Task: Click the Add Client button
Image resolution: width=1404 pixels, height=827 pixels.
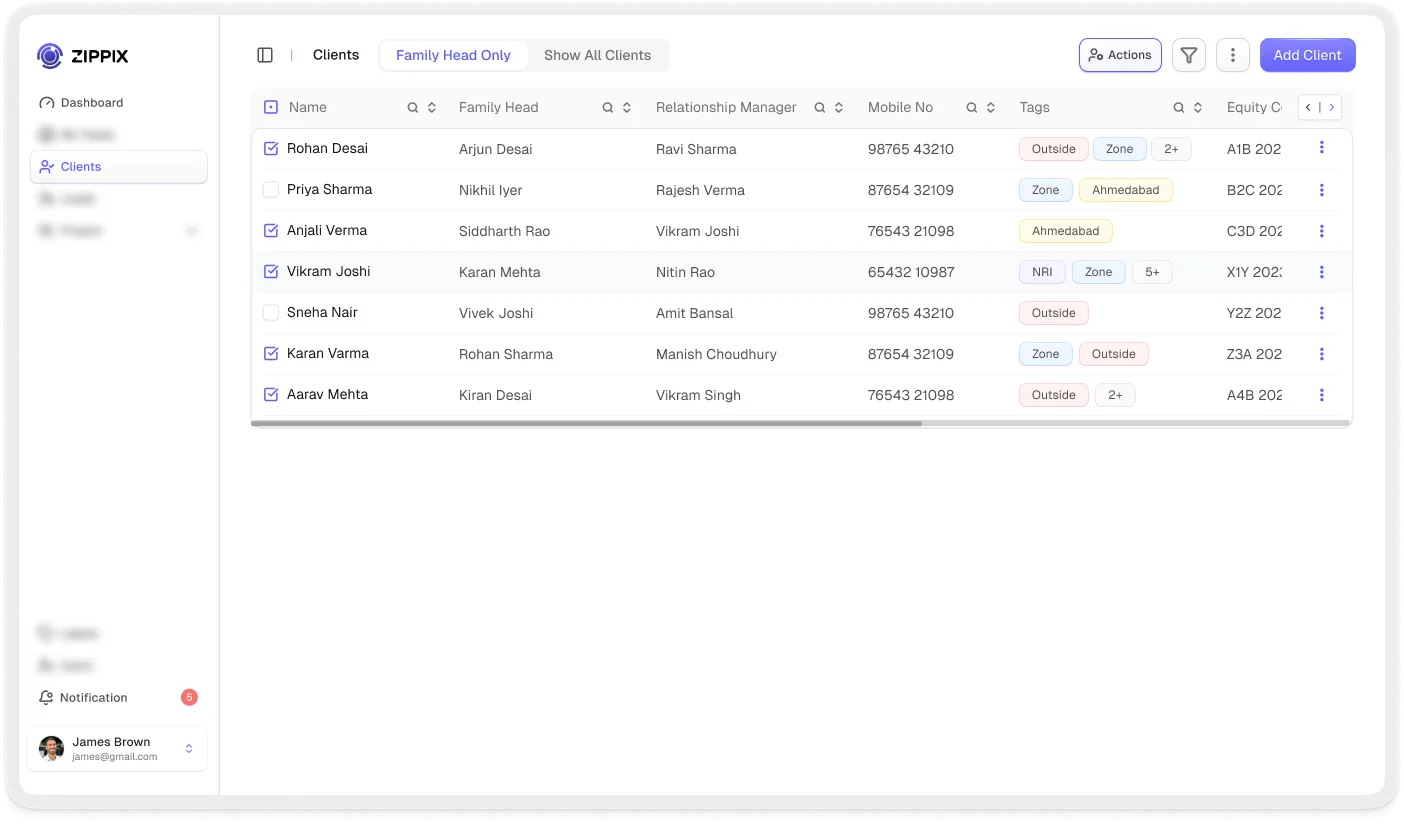Action: click(x=1307, y=55)
